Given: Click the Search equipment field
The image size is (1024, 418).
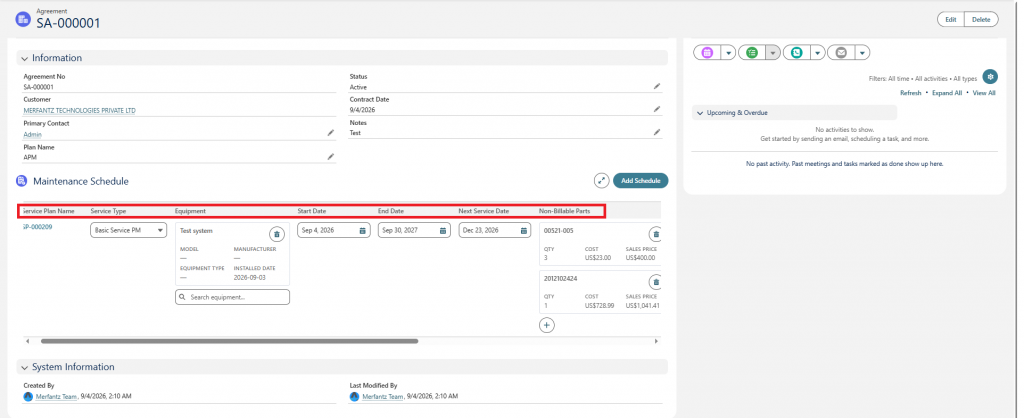Looking at the screenshot, I should (232, 297).
